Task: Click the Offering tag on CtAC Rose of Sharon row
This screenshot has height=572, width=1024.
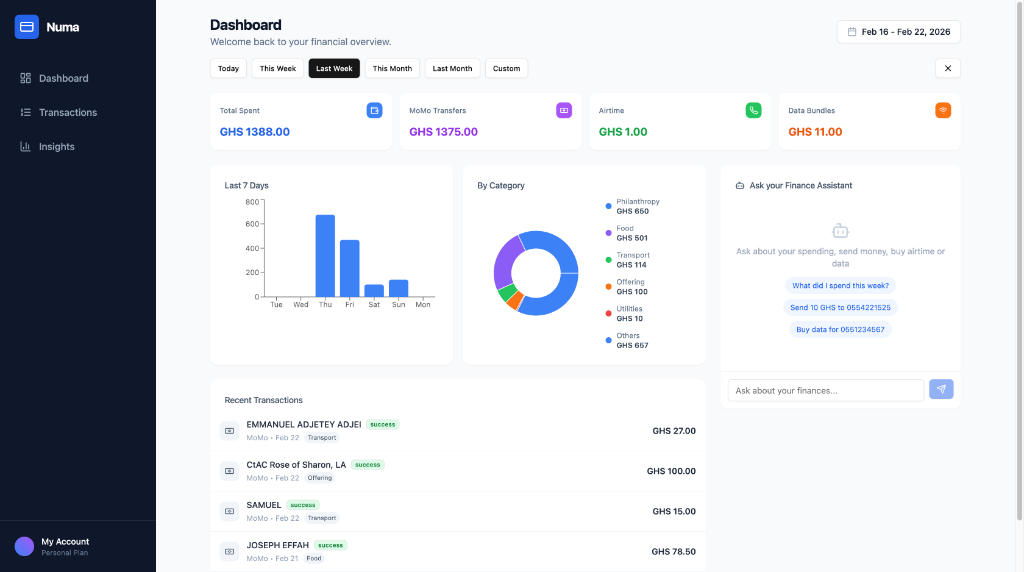Action: pos(320,478)
